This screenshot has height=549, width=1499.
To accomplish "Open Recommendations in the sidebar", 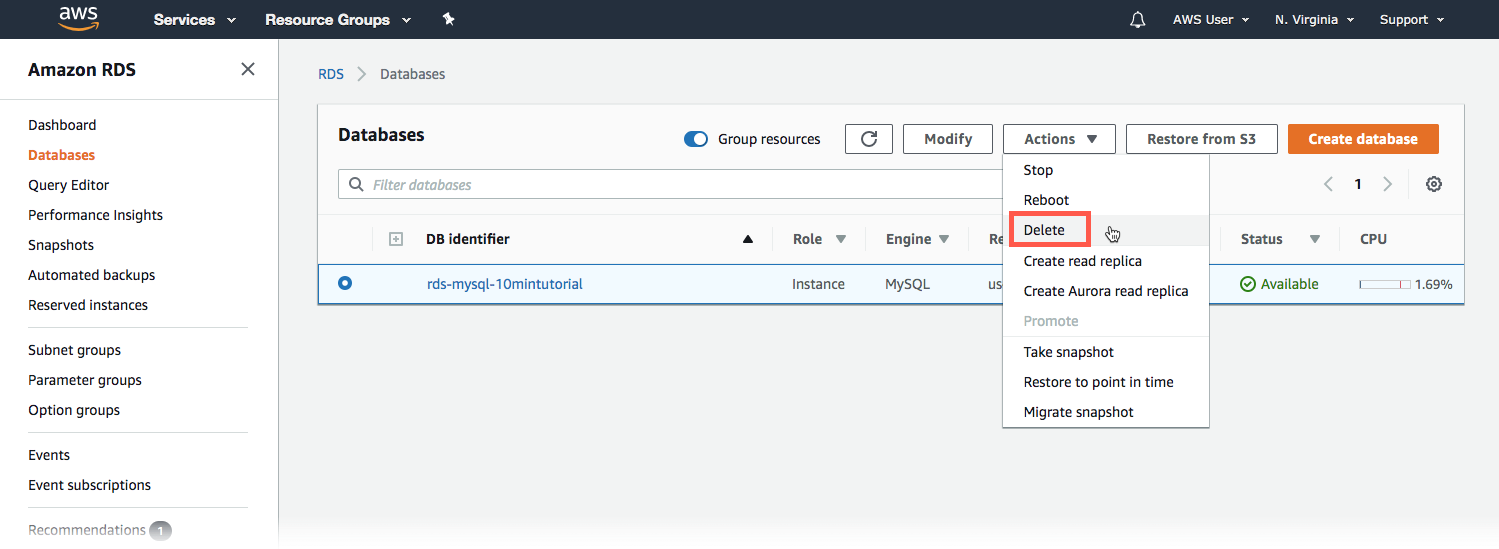I will point(87,530).
